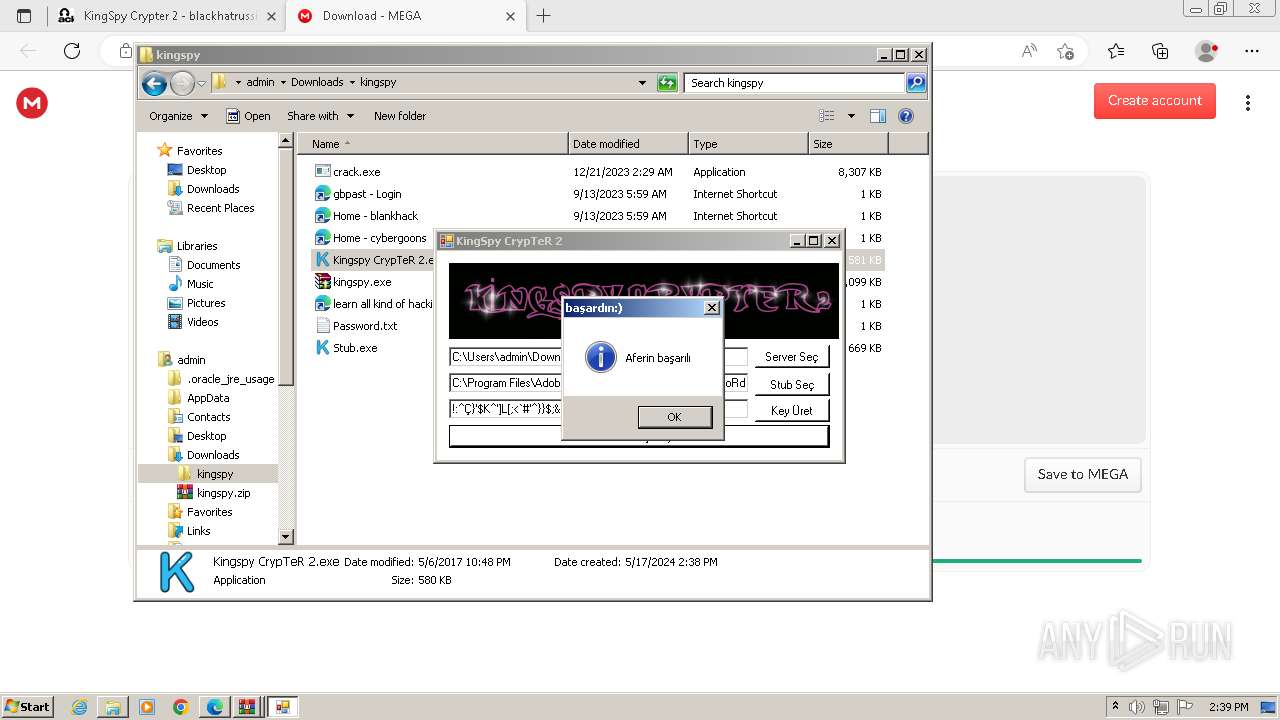Click the MEGA logo
The height and width of the screenshot is (720, 1280).
coord(32,102)
